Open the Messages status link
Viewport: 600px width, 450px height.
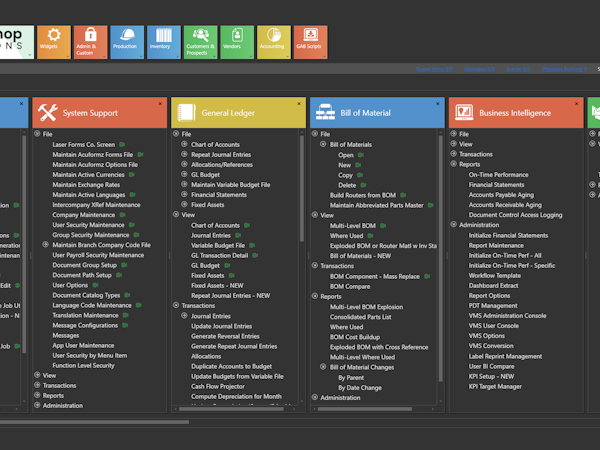(479, 69)
